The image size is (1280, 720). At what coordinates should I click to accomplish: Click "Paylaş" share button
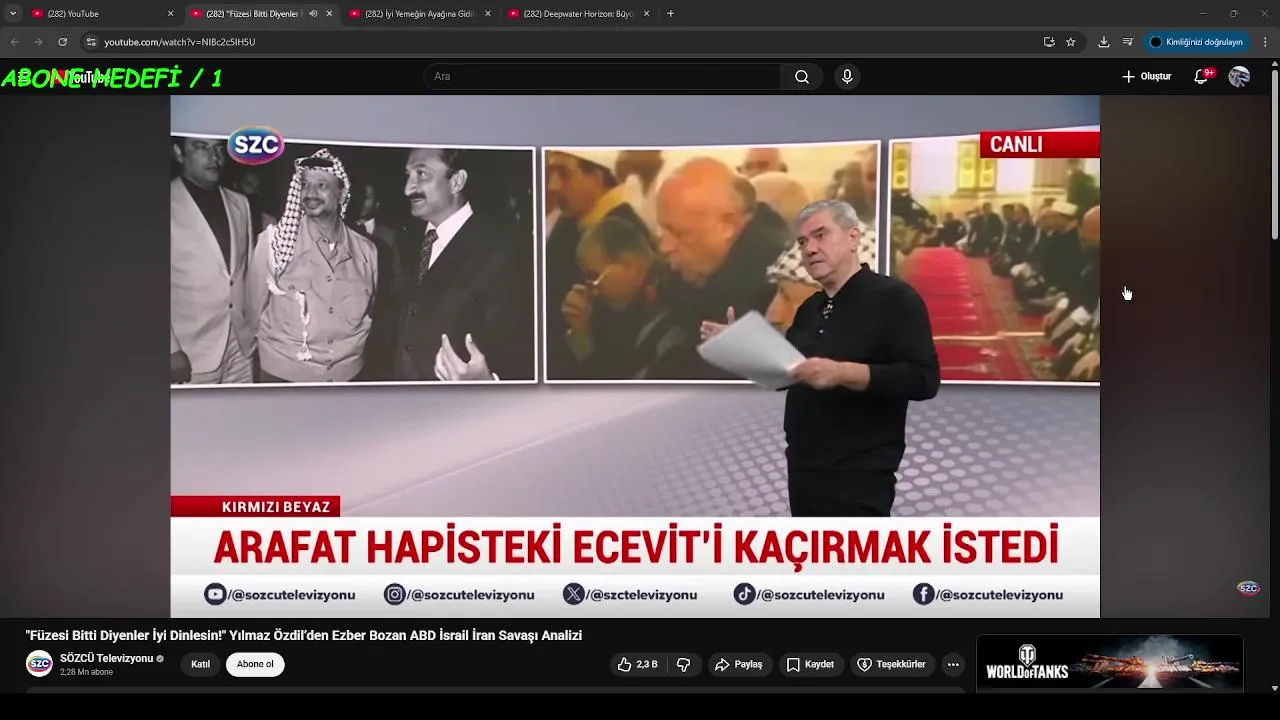[739, 664]
